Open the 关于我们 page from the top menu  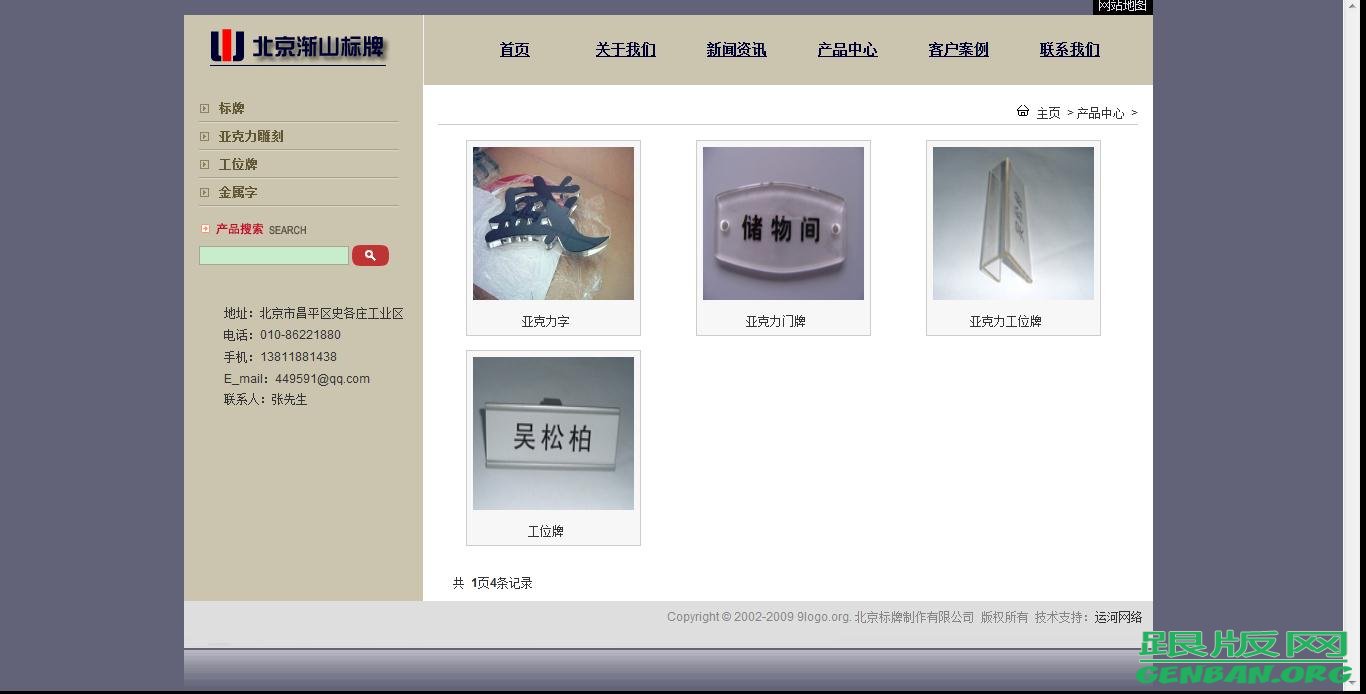click(x=625, y=49)
